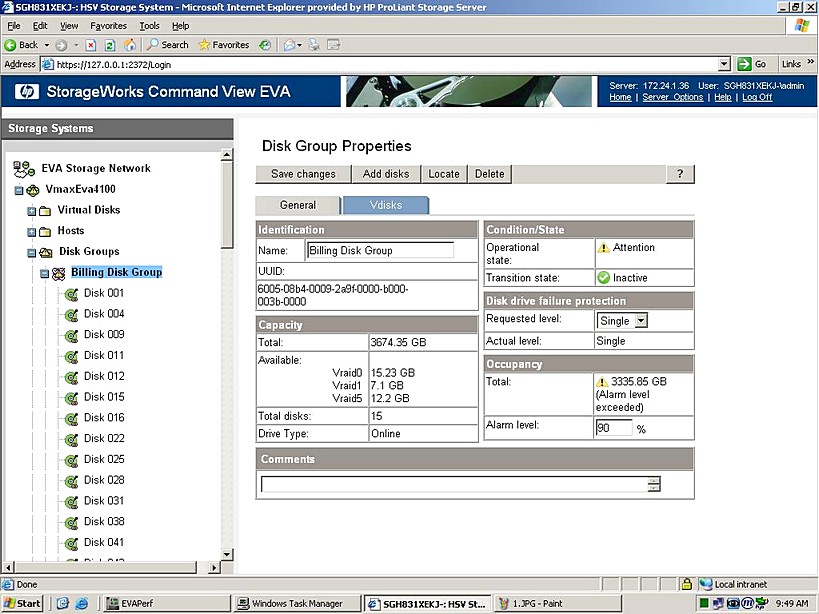Open the Tools menu
819x614 pixels.
point(149,26)
